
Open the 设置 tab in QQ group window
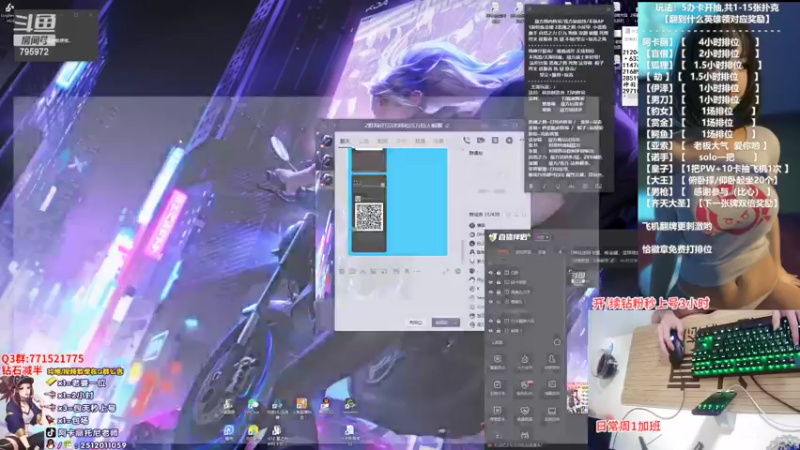(439, 141)
